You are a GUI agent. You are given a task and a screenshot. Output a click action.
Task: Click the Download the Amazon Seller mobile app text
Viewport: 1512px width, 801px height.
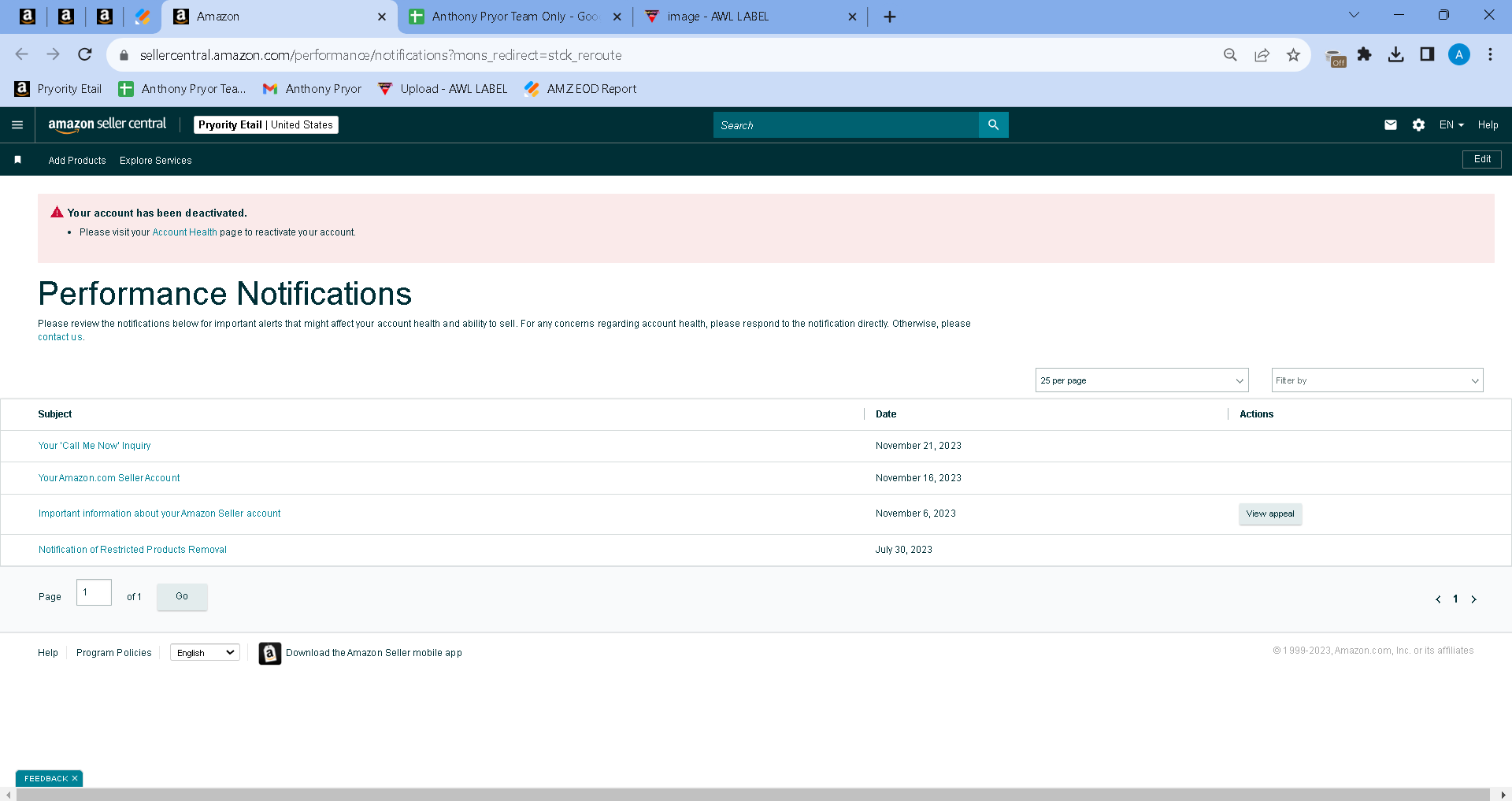tap(374, 653)
